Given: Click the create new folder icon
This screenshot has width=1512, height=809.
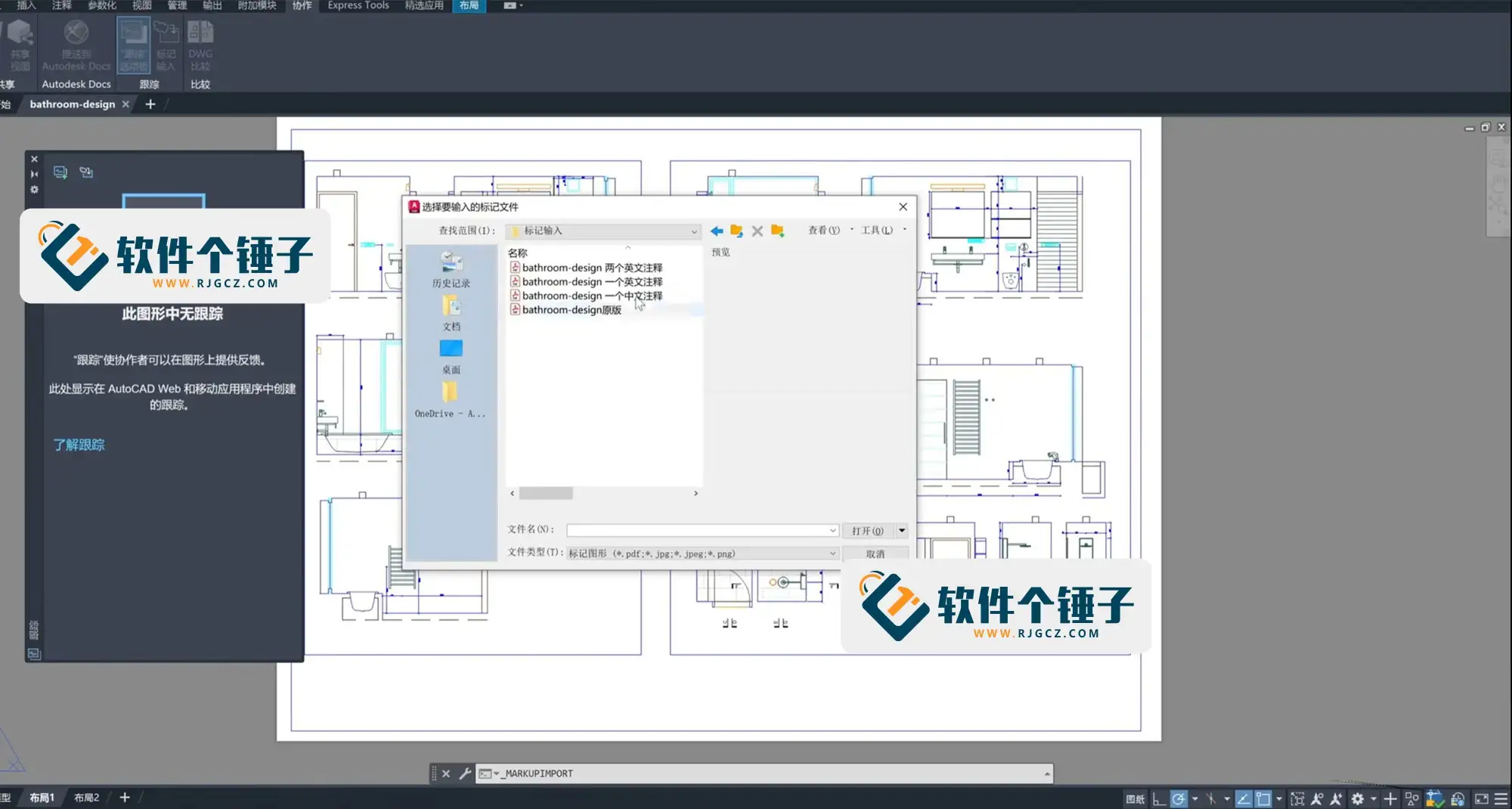Looking at the screenshot, I should (x=777, y=231).
